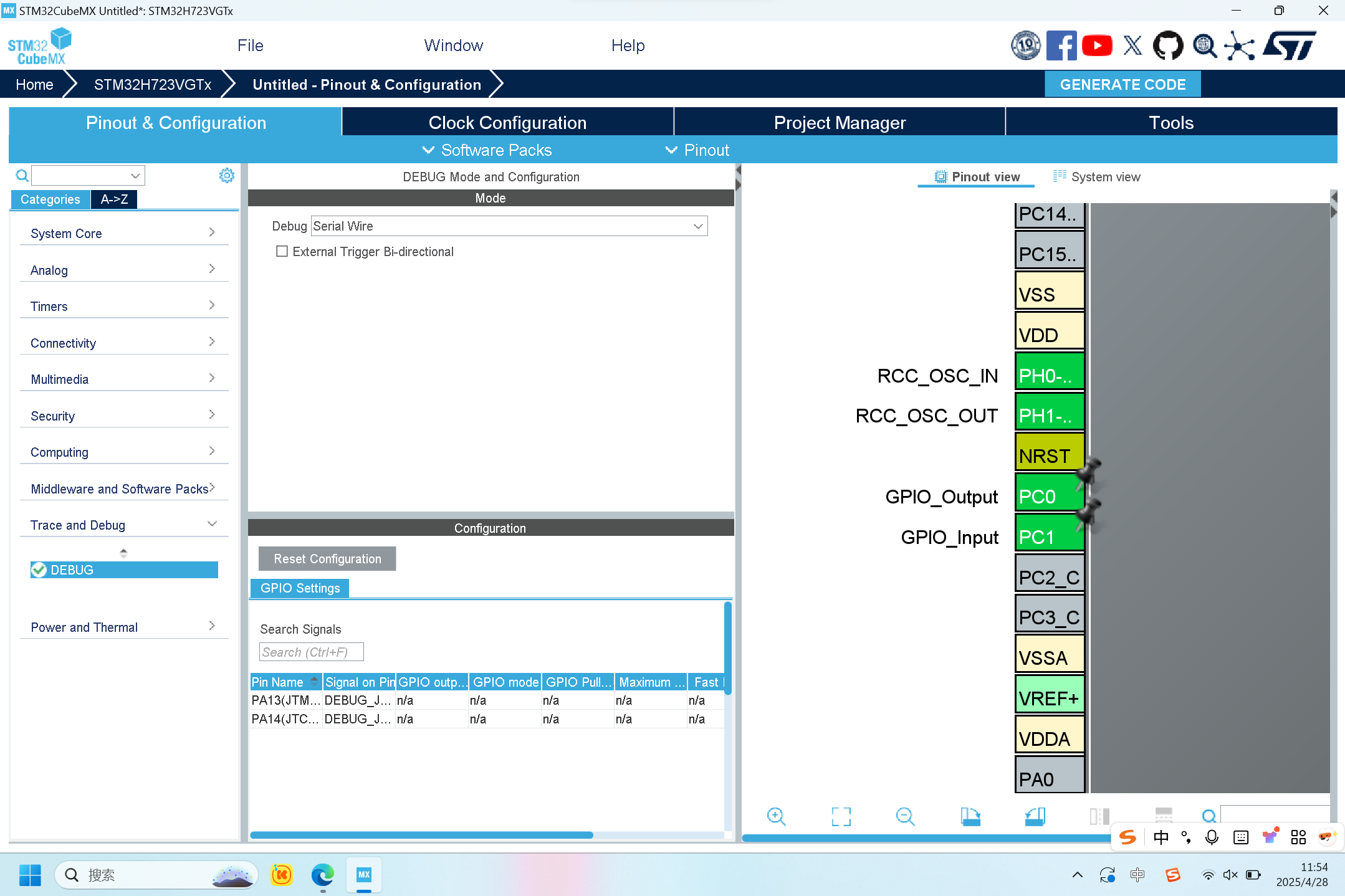Click the GENERATE CODE button
1345x896 pixels.
(x=1122, y=85)
